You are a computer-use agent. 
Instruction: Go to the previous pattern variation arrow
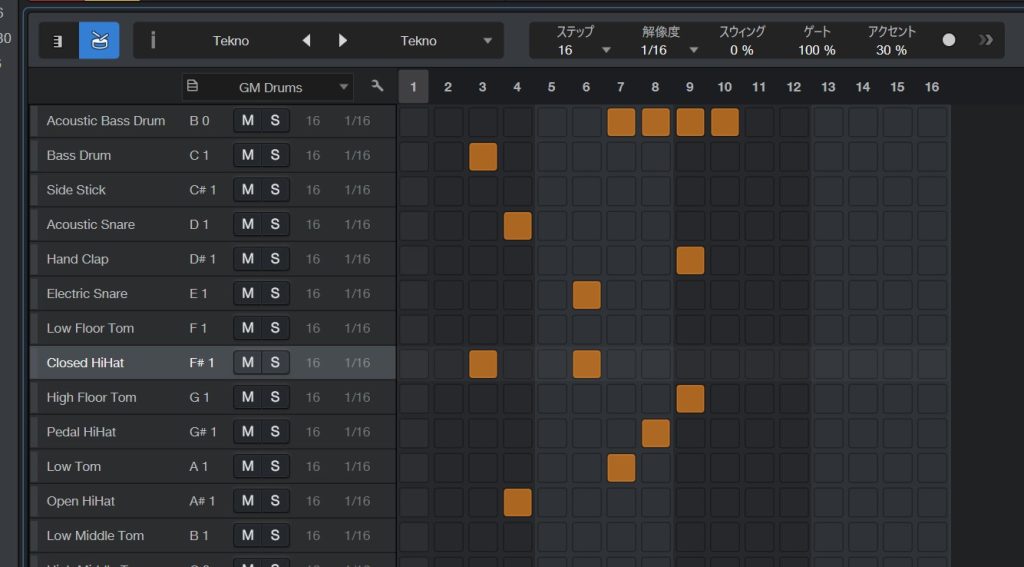click(x=306, y=41)
